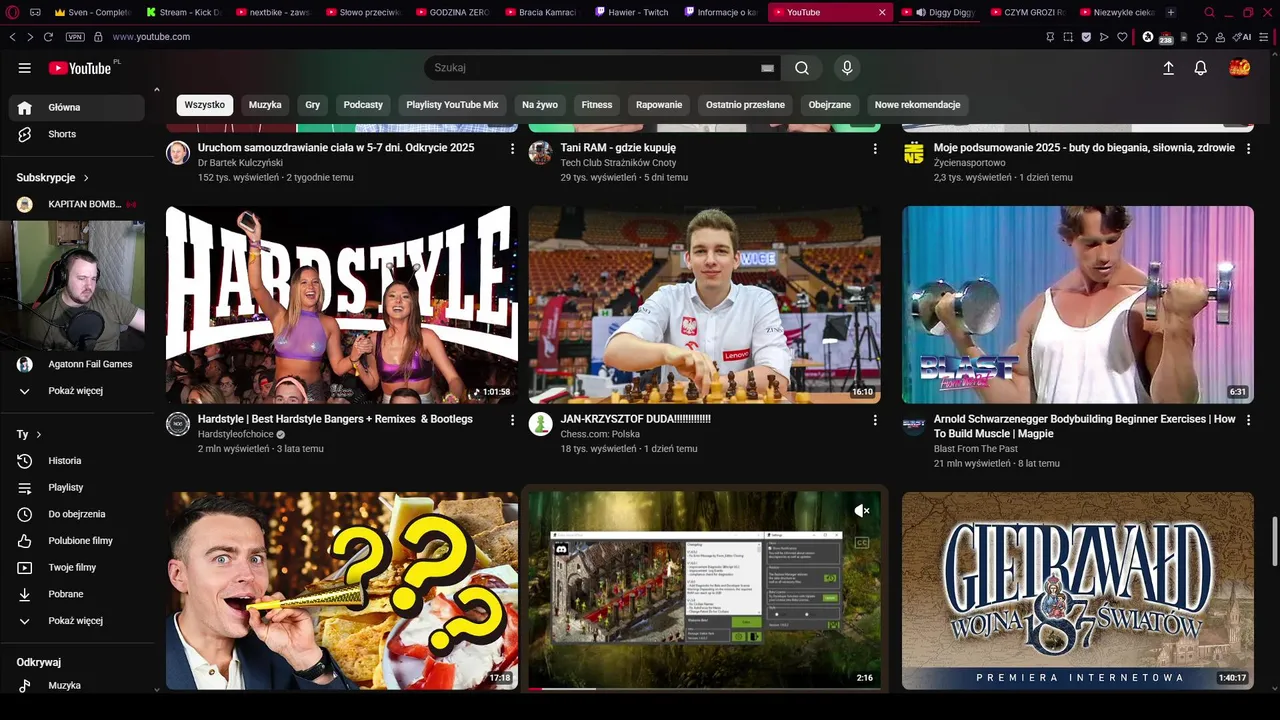Image resolution: width=1280 pixels, height=720 pixels.
Task: Open Polubione filmy in the sidebar
Action: 76,541
